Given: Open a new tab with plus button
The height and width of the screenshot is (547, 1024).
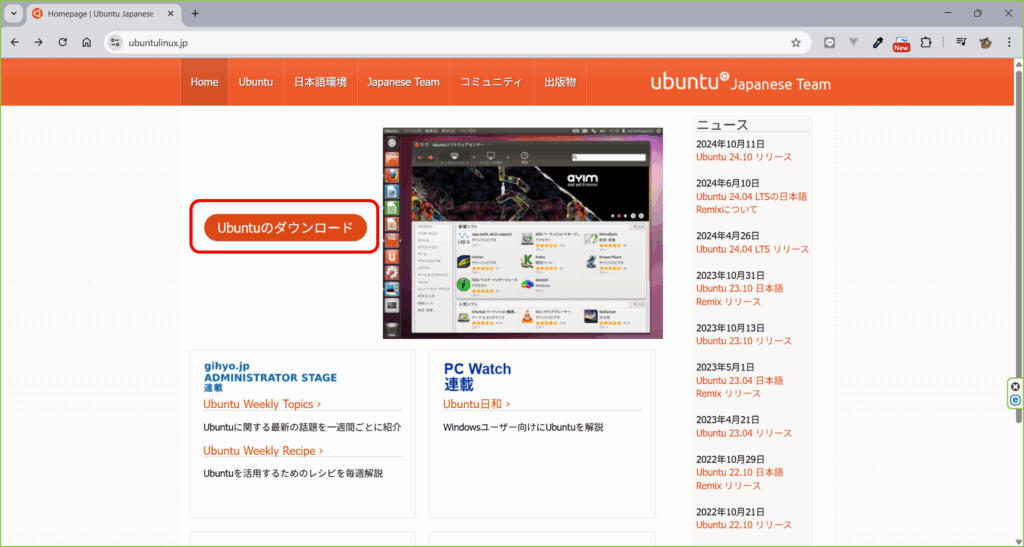Looking at the screenshot, I should (x=195, y=13).
